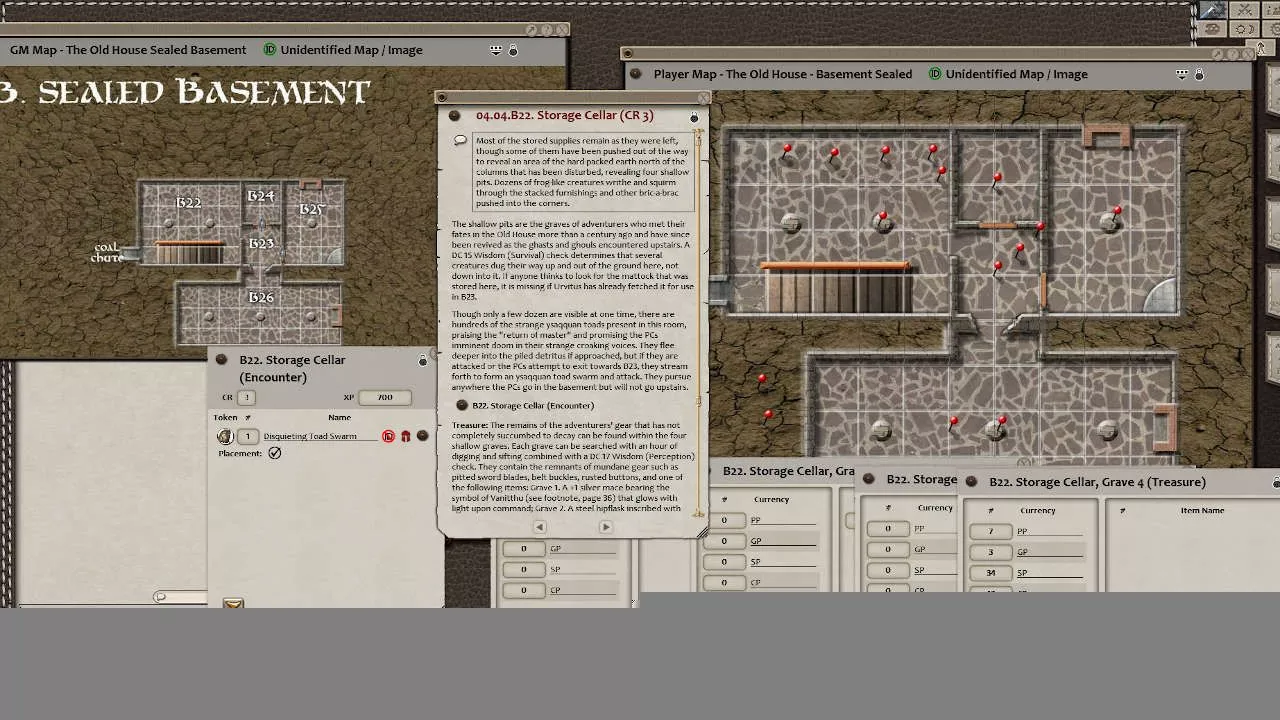Screen dimensions: 1280x720
Task: Click the speech bubble icon on the story text
Action: point(460,141)
